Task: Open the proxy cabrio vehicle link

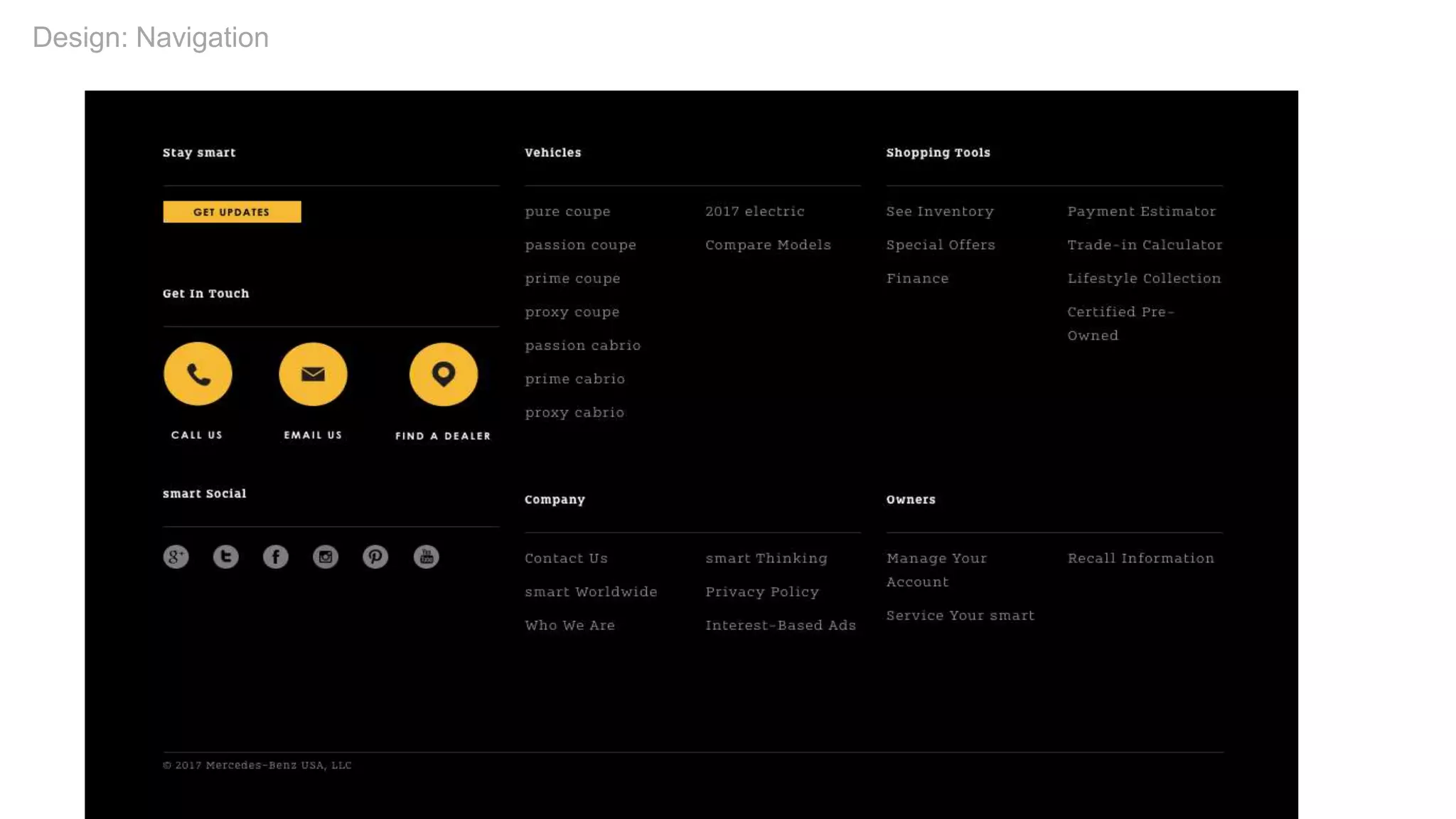Action: (574, 413)
